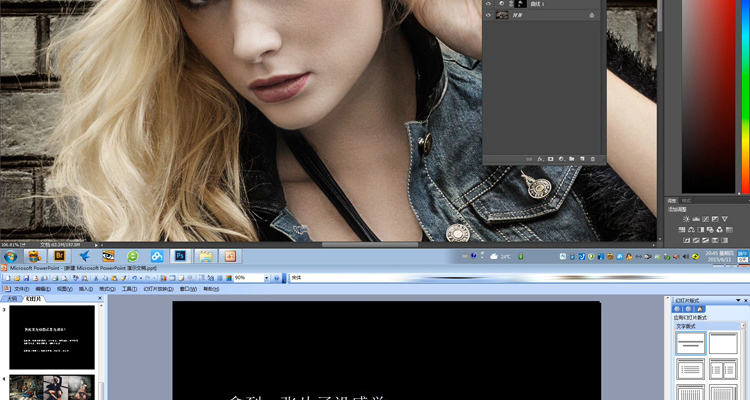
Task: Add layer style with the fx icon
Action: (540, 159)
